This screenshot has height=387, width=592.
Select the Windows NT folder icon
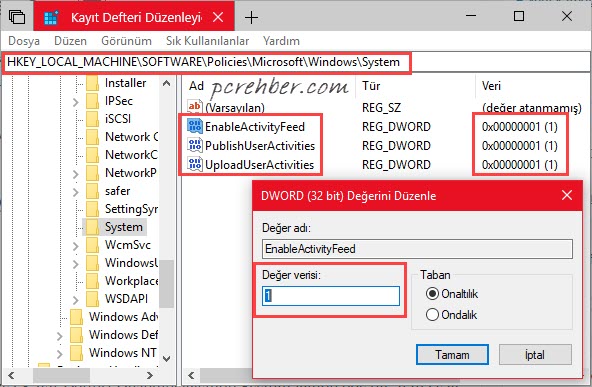[x=77, y=353]
